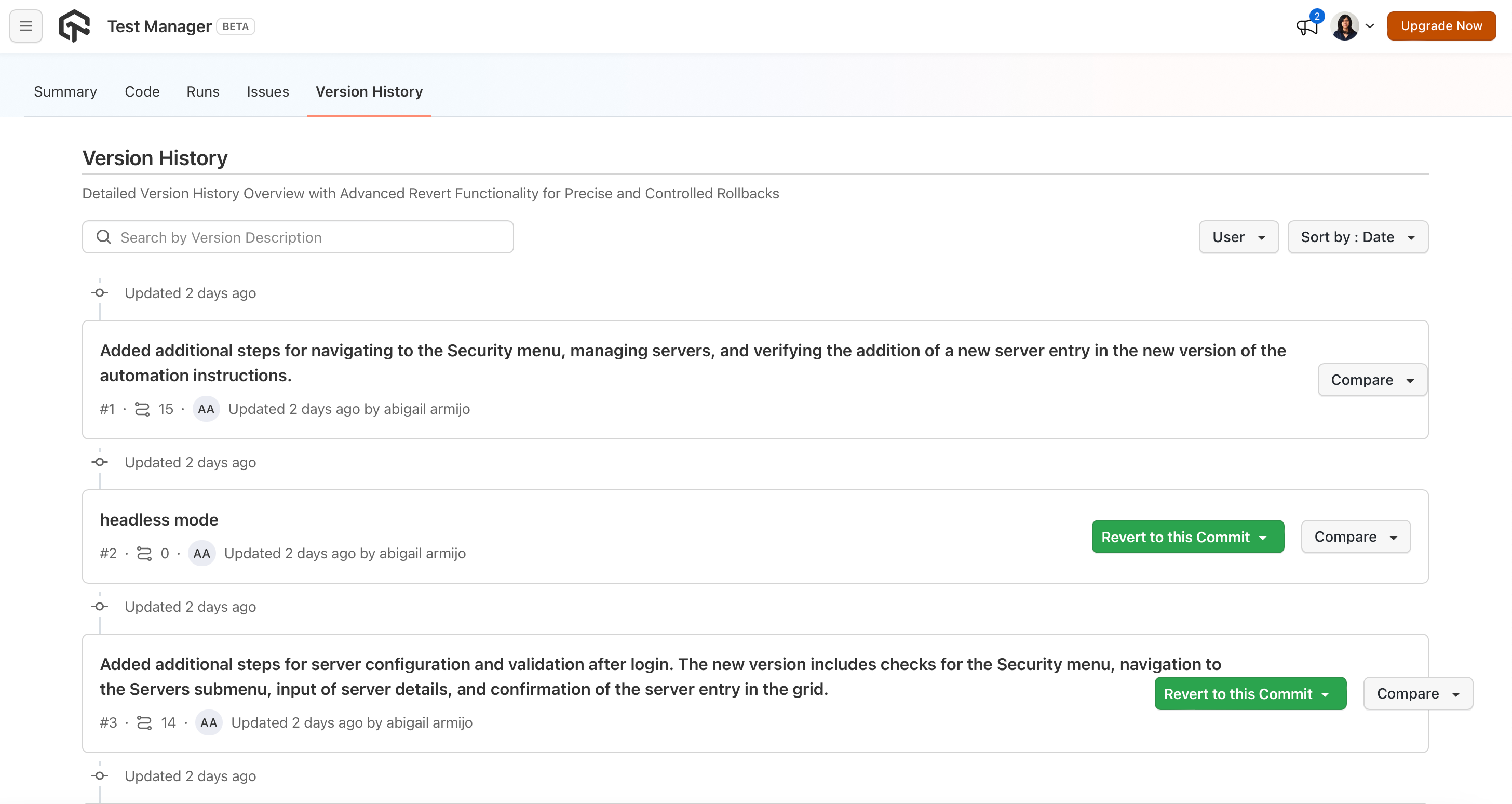Viewport: 1512px width, 804px height.
Task: Click the Test Manager logo icon
Action: [x=75, y=26]
